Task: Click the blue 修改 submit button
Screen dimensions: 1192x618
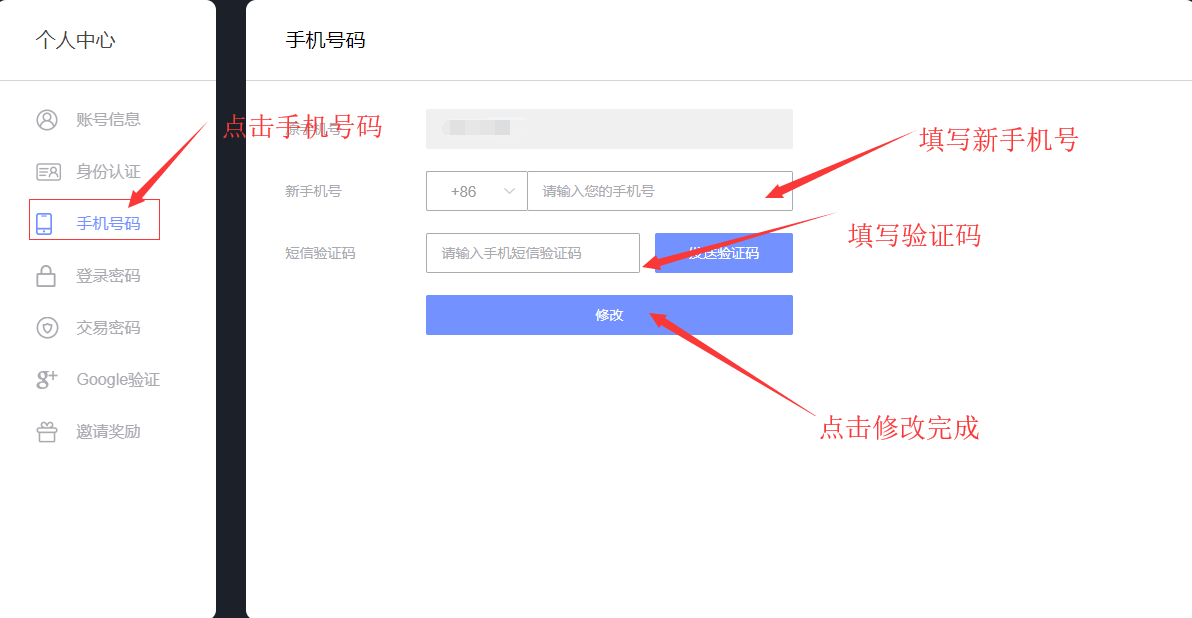Action: click(x=609, y=315)
